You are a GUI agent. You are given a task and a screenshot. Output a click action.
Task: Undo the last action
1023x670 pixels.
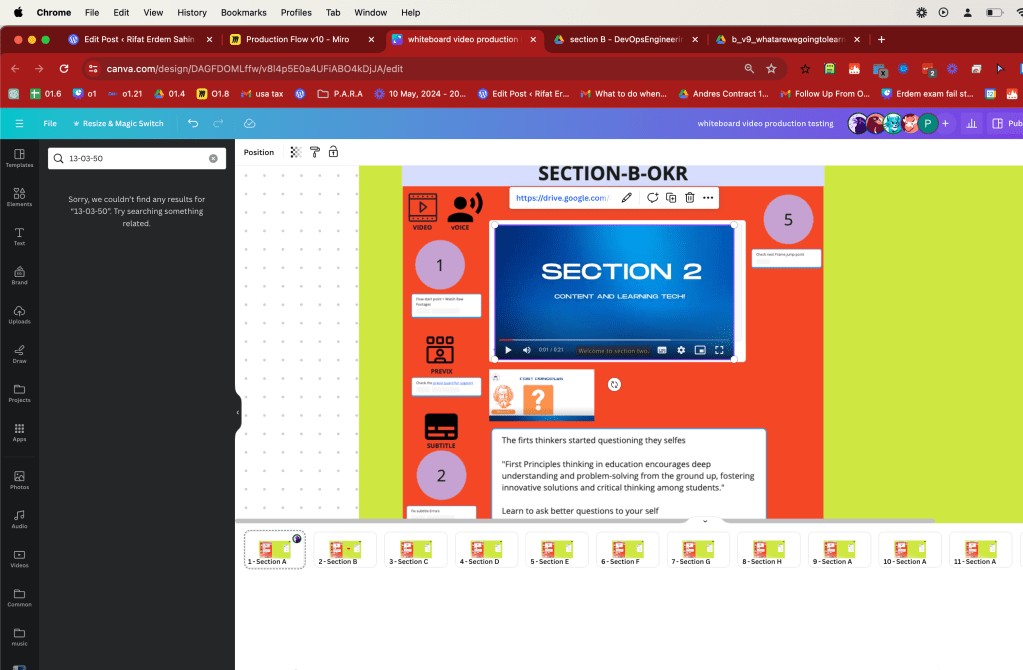click(193, 123)
